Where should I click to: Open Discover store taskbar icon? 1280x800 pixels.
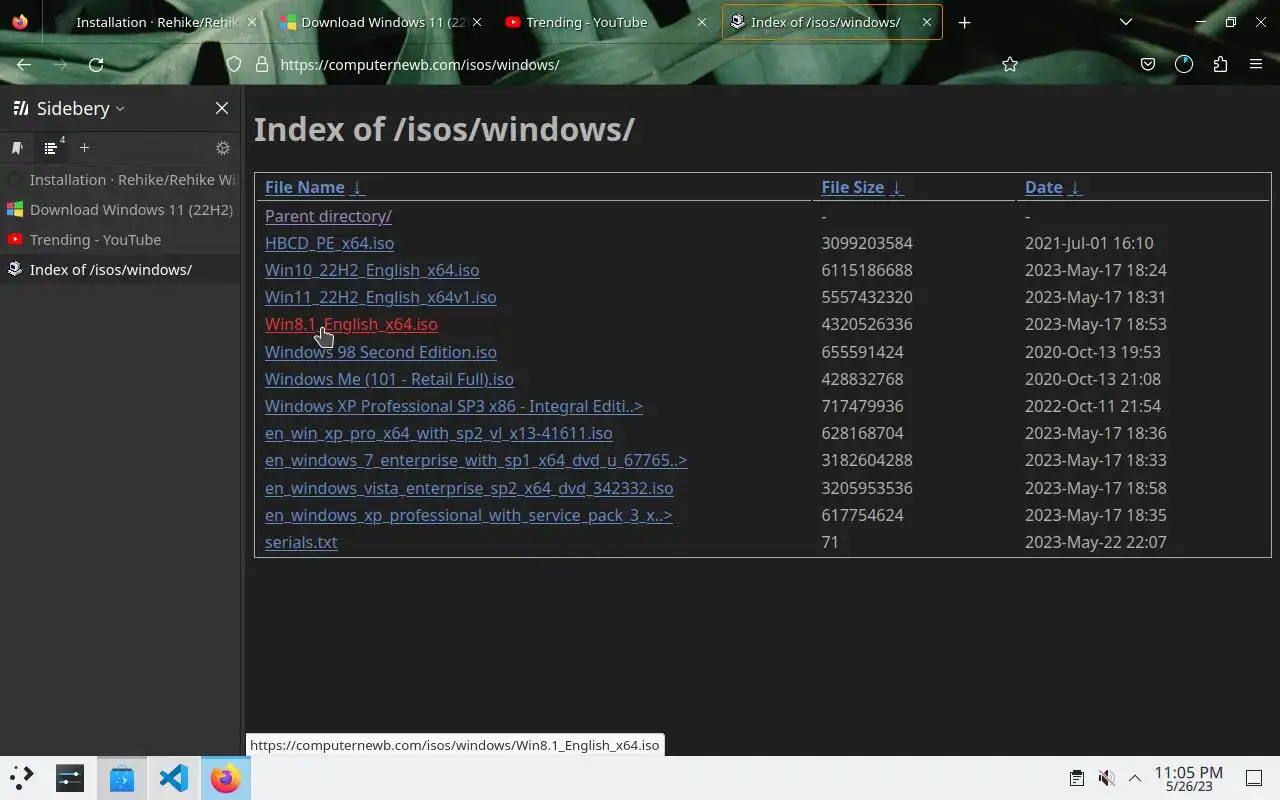[x=122, y=778]
